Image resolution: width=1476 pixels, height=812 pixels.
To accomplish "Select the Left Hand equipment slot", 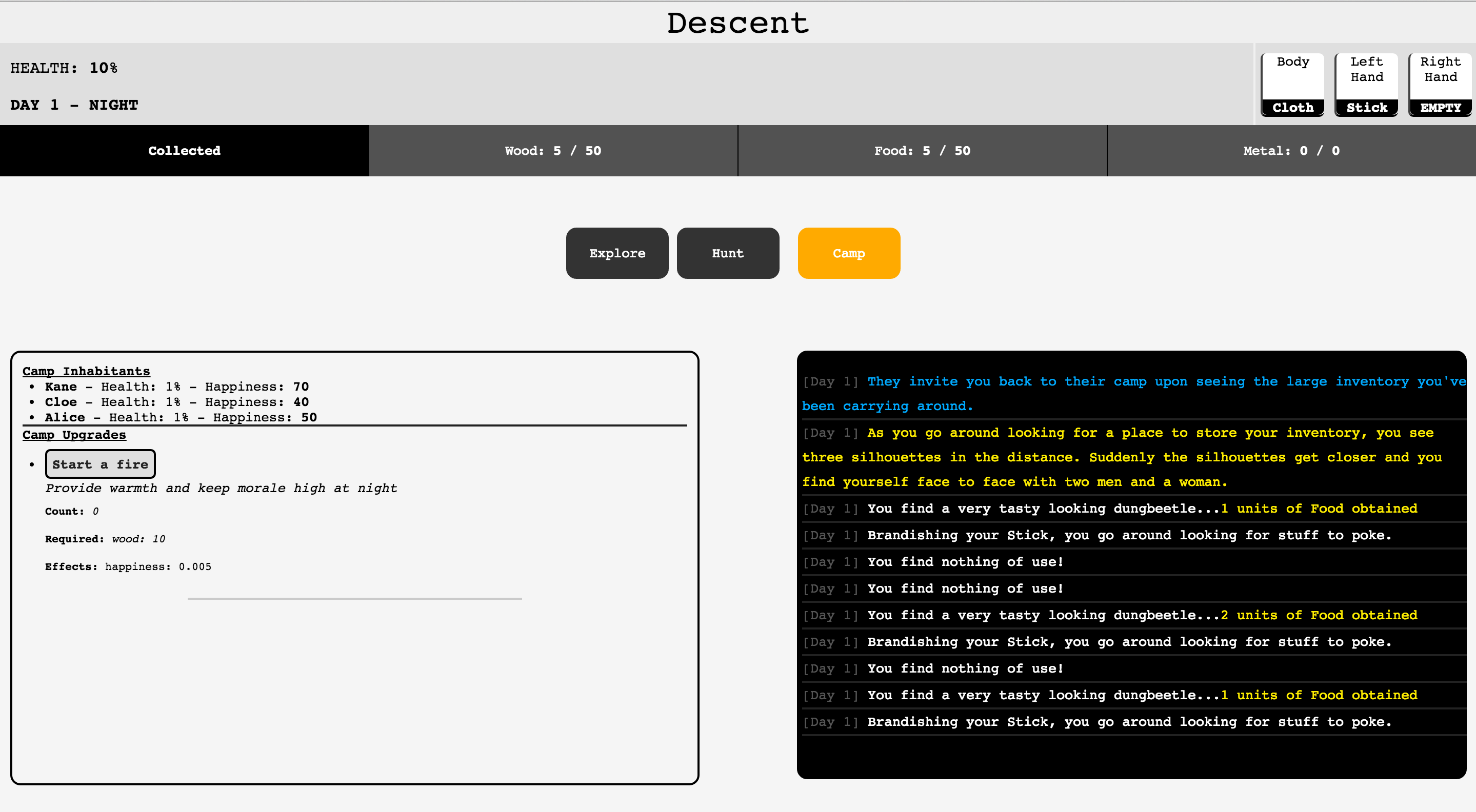I will (x=1367, y=84).
